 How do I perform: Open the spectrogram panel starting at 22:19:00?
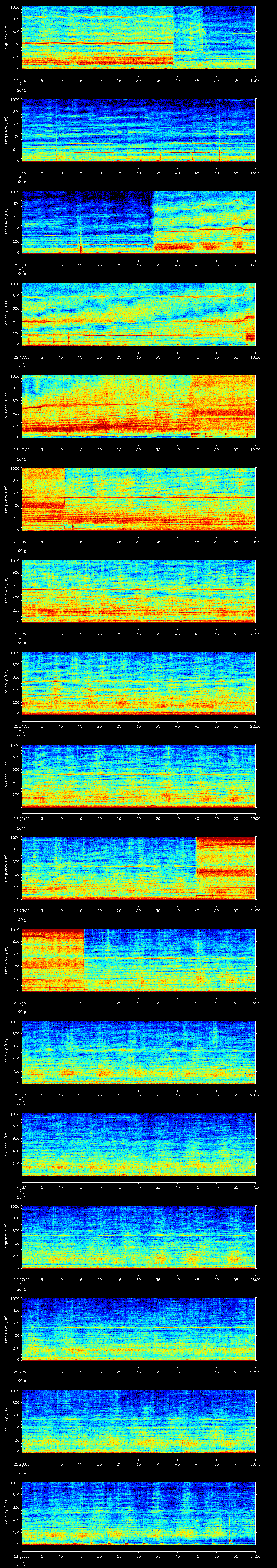139,499
